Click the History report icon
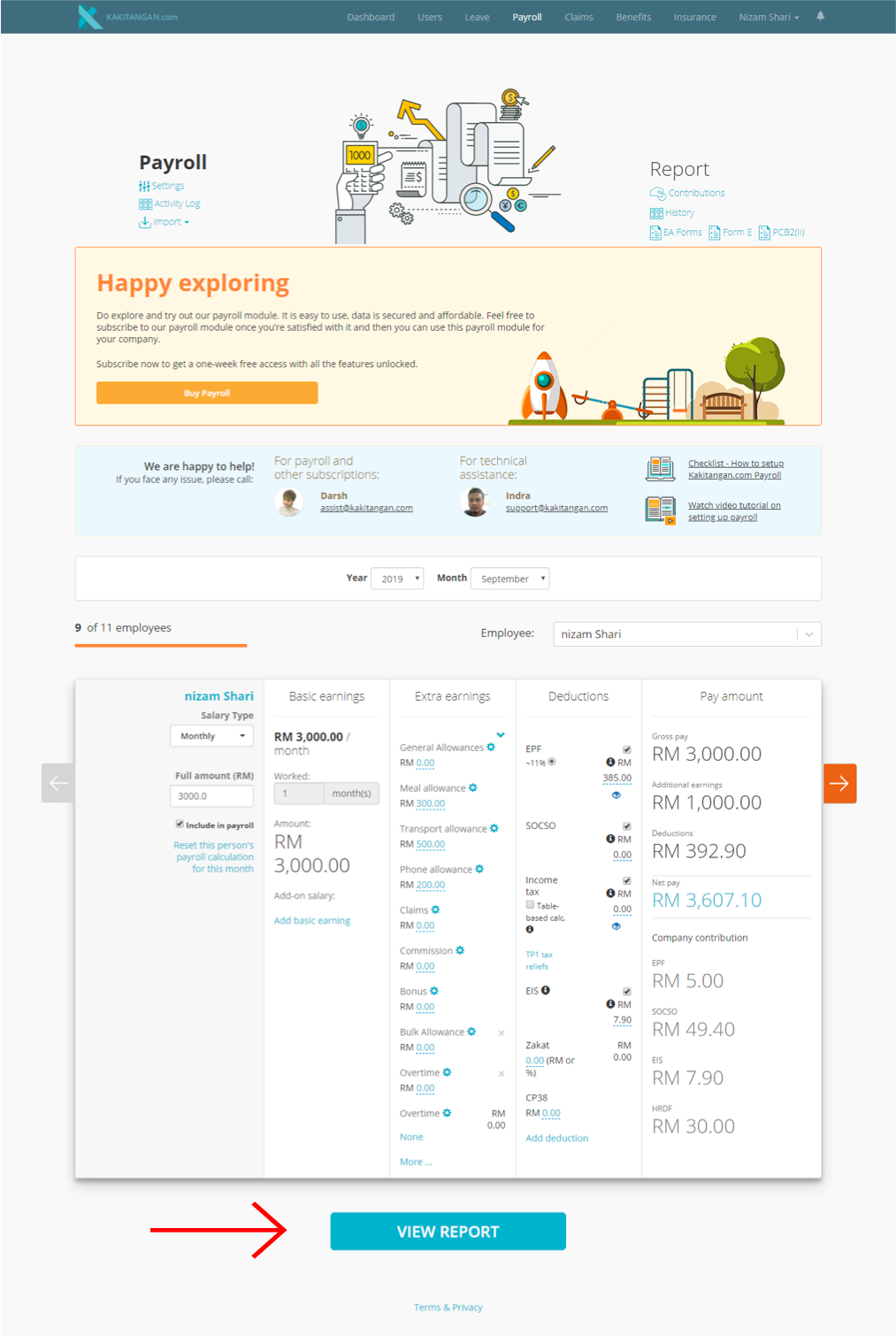 tap(656, 213)
